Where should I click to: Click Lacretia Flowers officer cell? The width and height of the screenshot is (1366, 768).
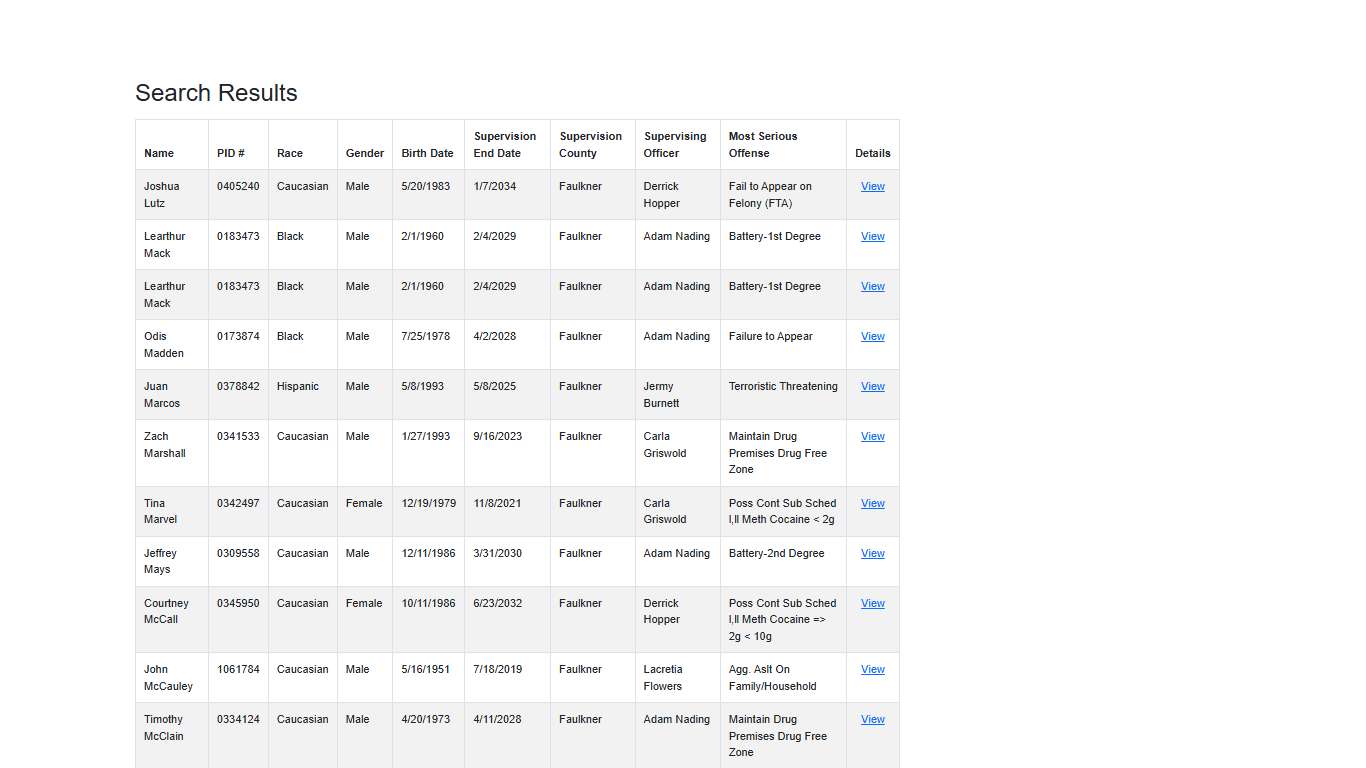(663, 678)
